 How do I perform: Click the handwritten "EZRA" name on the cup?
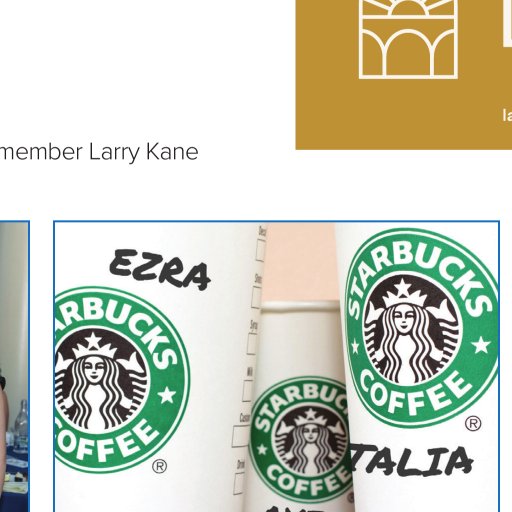160,269
